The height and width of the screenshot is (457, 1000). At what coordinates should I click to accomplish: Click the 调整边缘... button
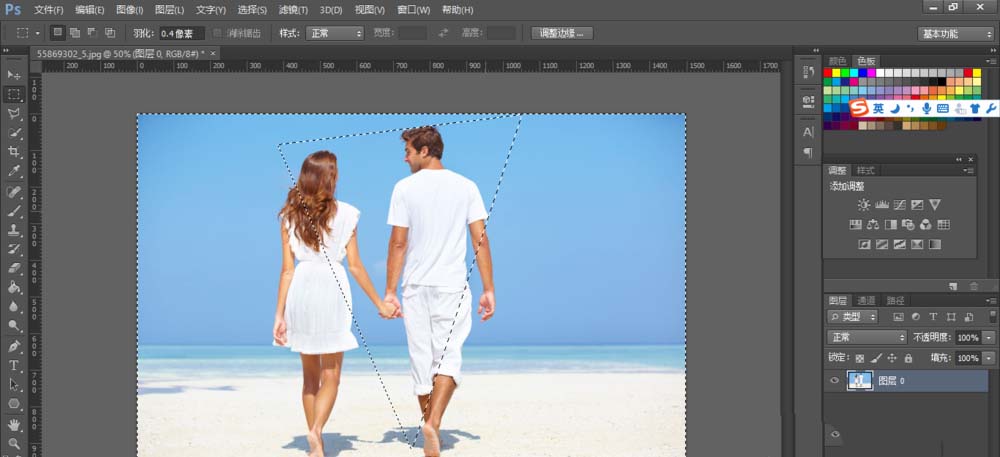pyautogui.click(x=562, y=33)
